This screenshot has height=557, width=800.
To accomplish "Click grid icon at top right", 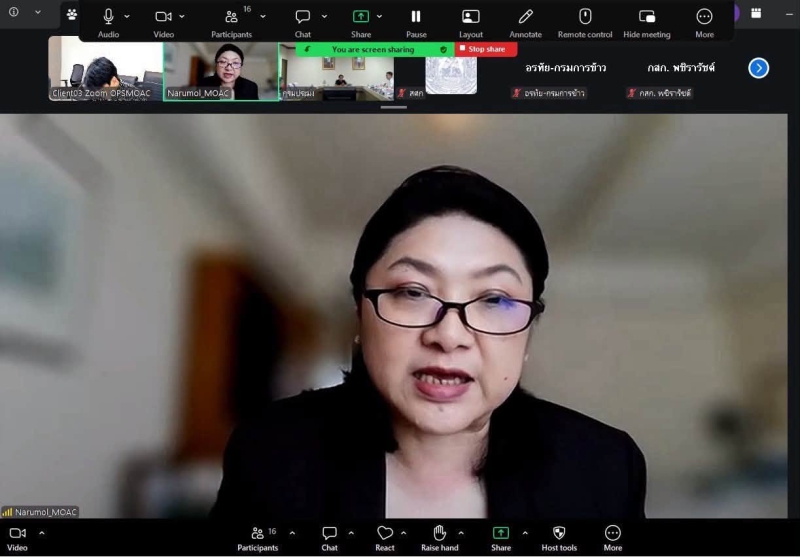I will 756,13.
